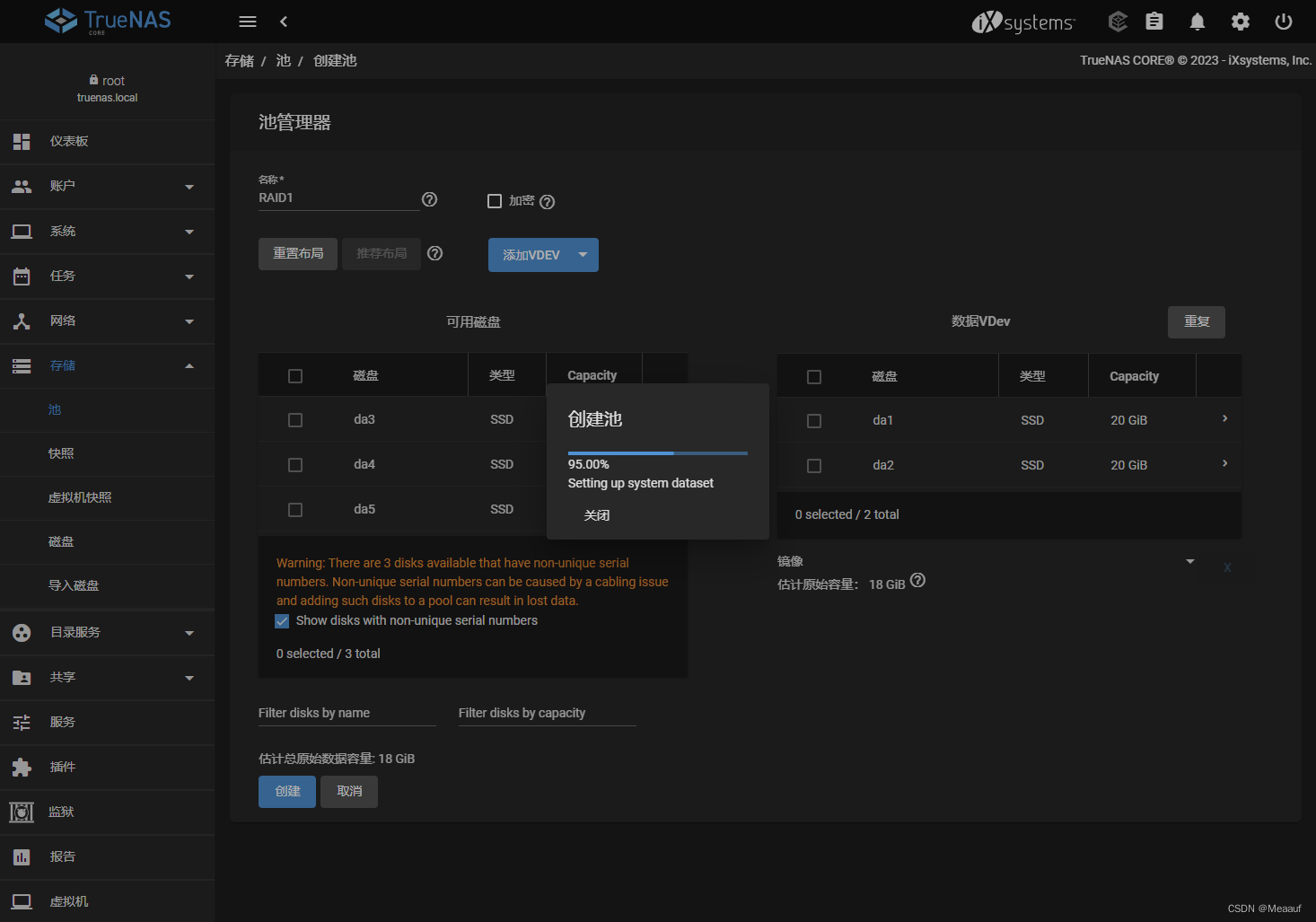
Task: Open the 快照 submenu item
Action: [108, 453]
